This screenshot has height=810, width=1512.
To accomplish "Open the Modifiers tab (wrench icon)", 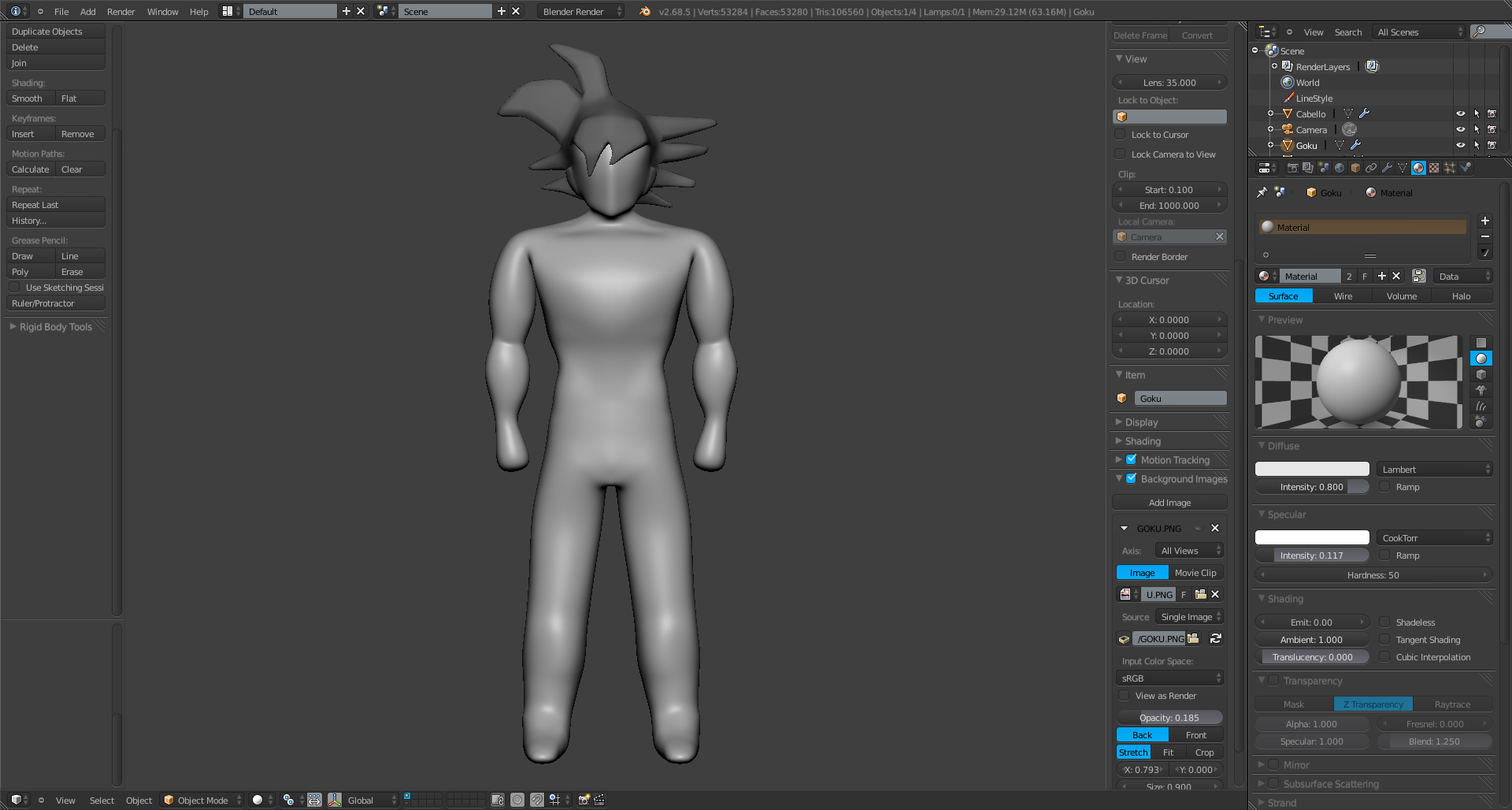I will point(1387,168).
